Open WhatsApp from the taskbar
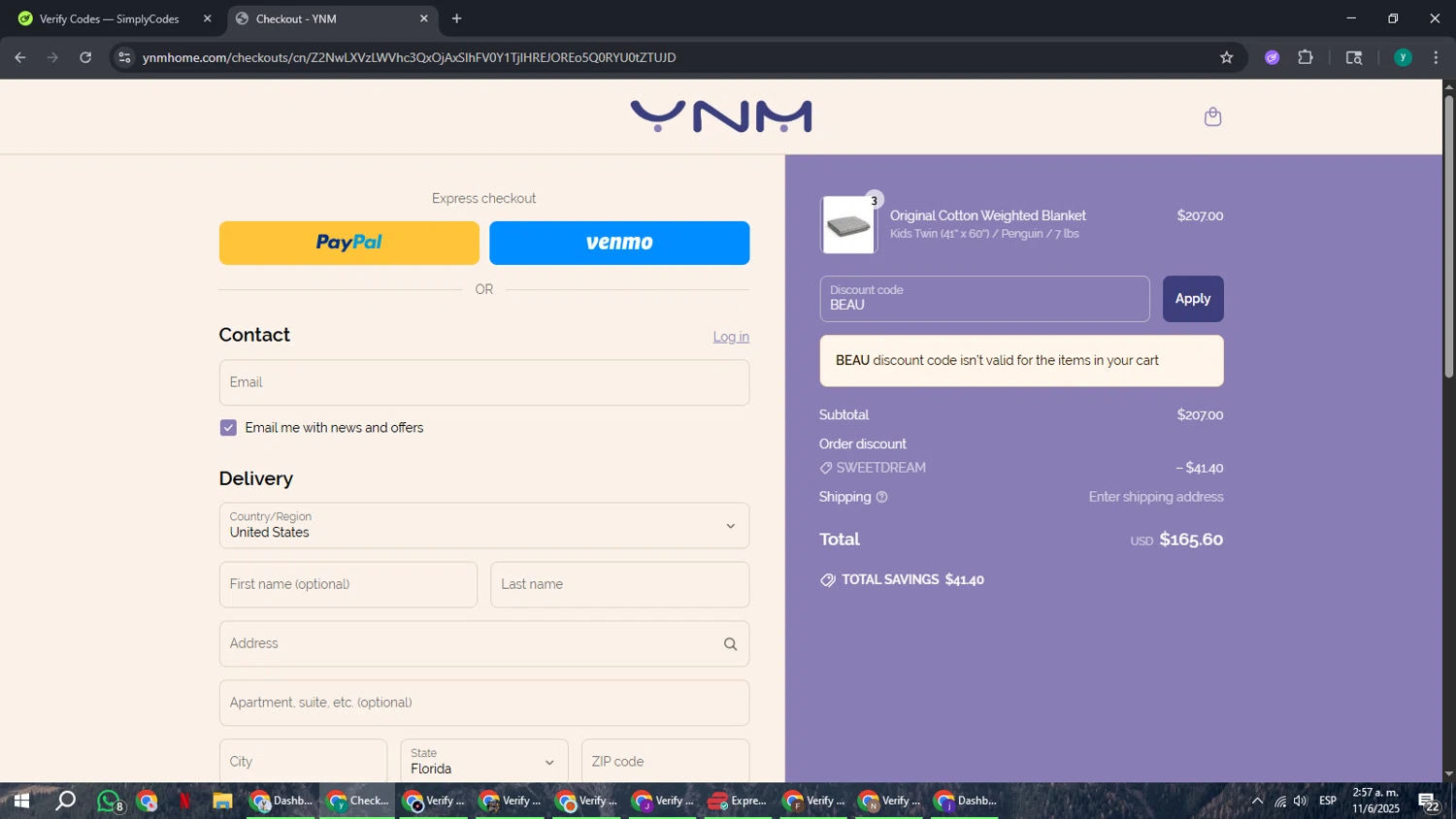The width and height of the screenshot is (1456, 819). point(110,802)
